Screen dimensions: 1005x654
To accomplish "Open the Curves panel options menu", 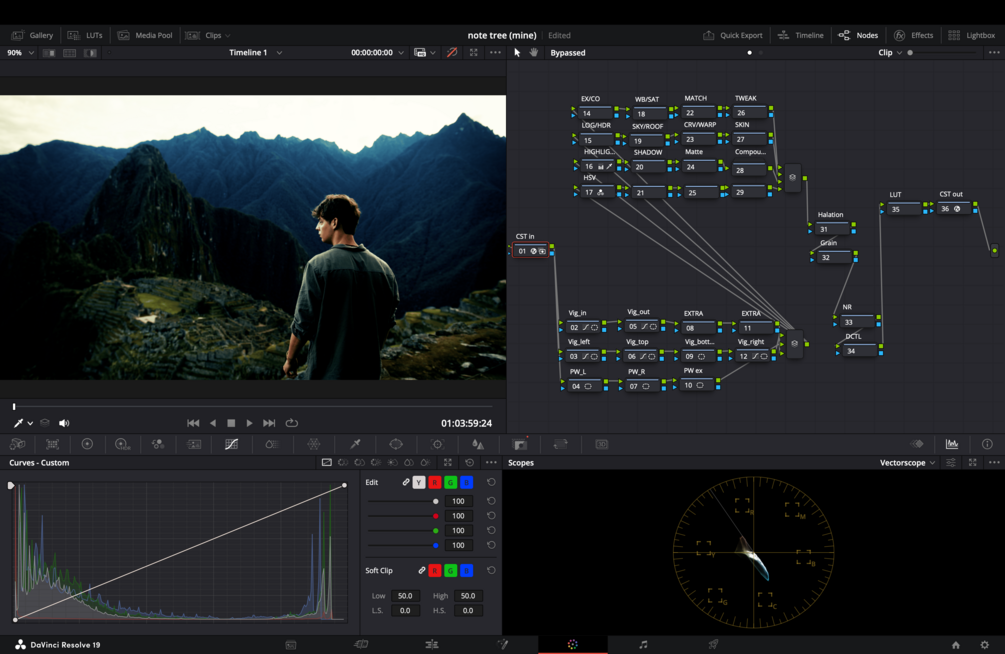I will pos(491,462).
